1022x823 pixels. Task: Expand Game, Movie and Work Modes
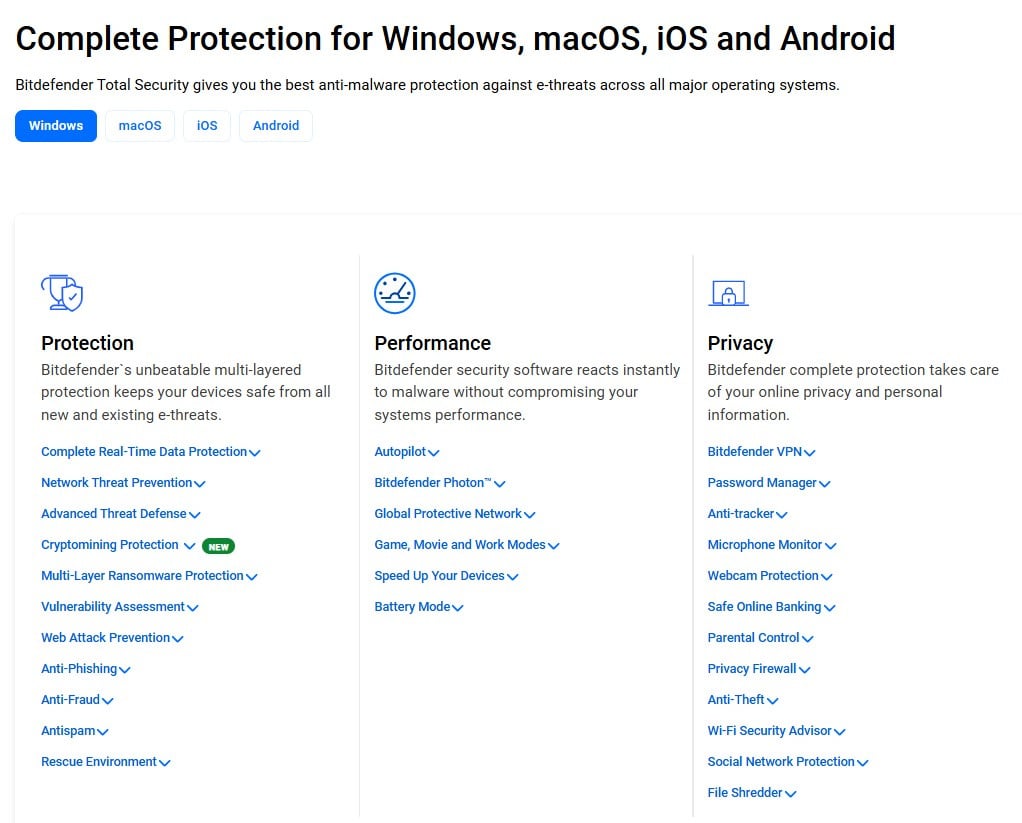point(465,545)
